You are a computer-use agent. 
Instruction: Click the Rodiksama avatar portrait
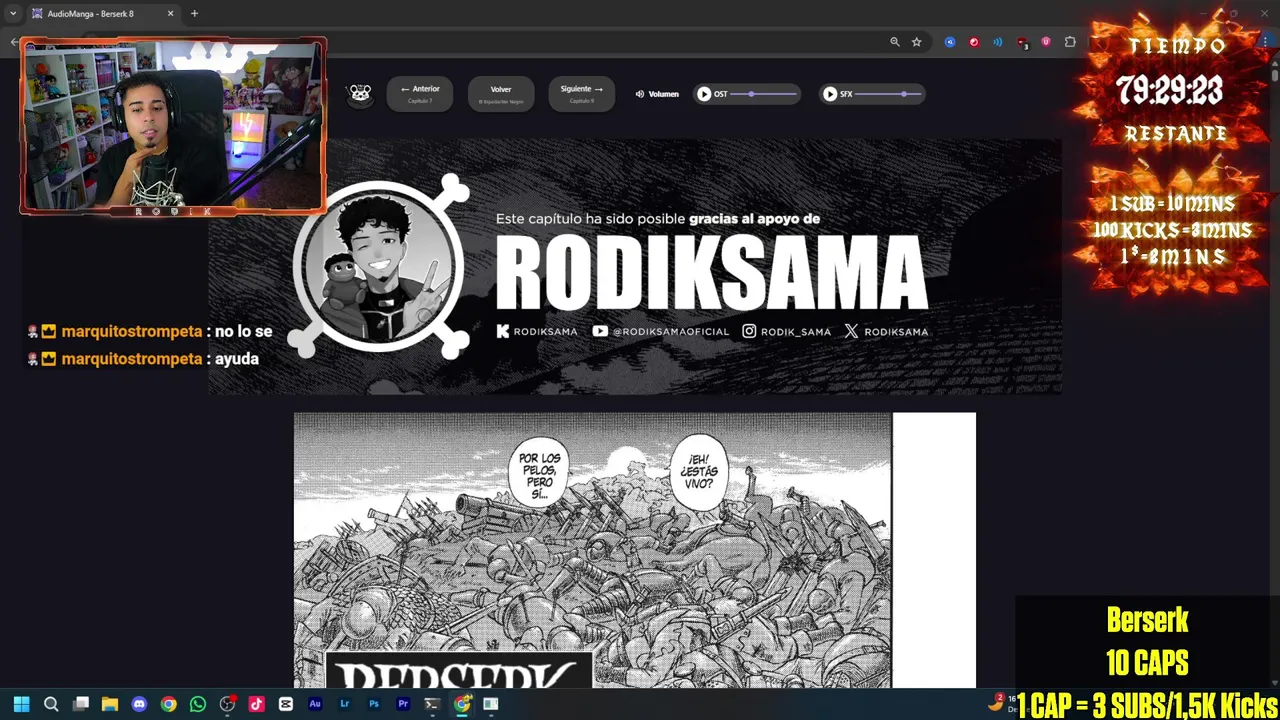379,265
